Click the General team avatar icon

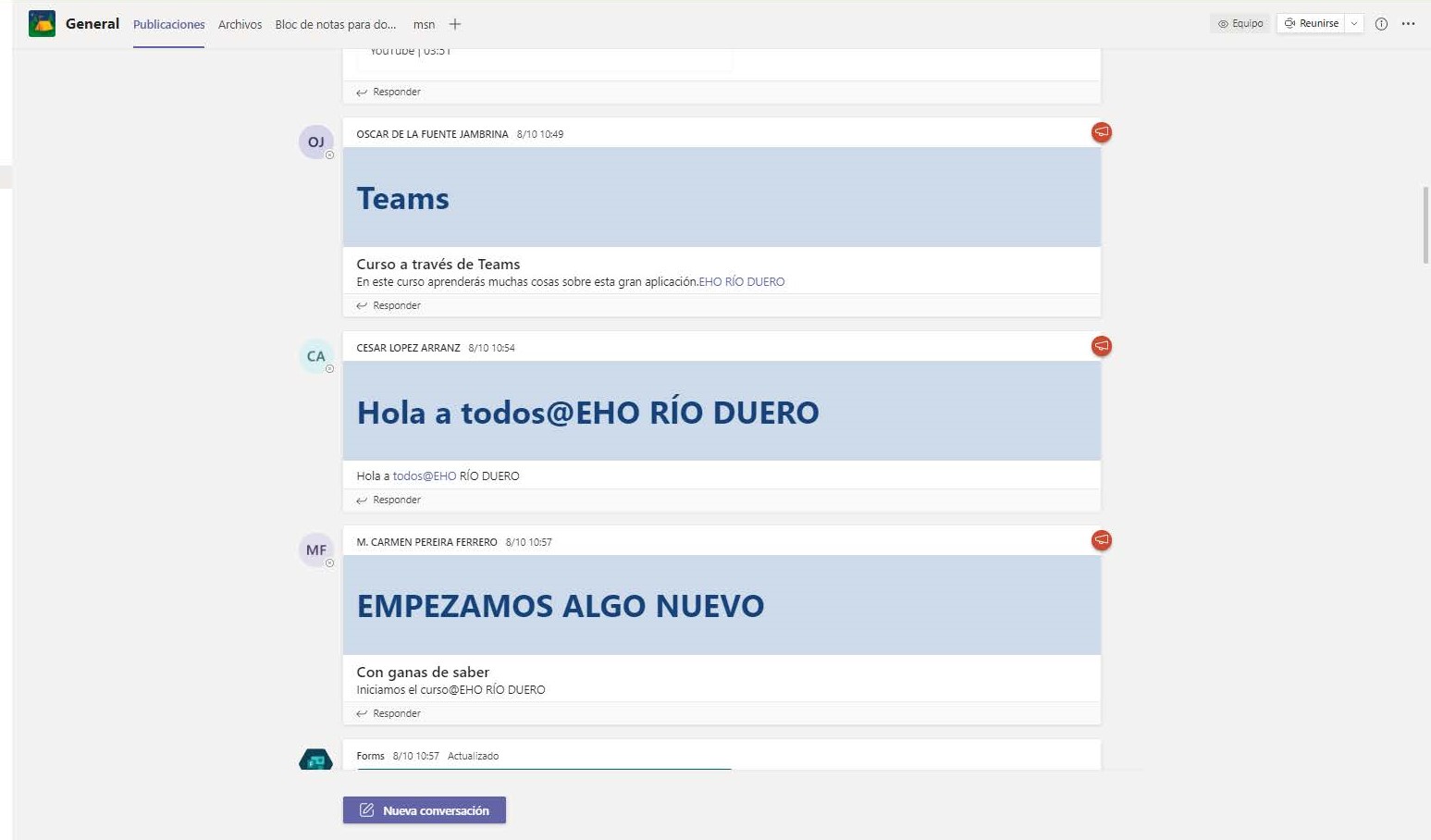[42, 24]
